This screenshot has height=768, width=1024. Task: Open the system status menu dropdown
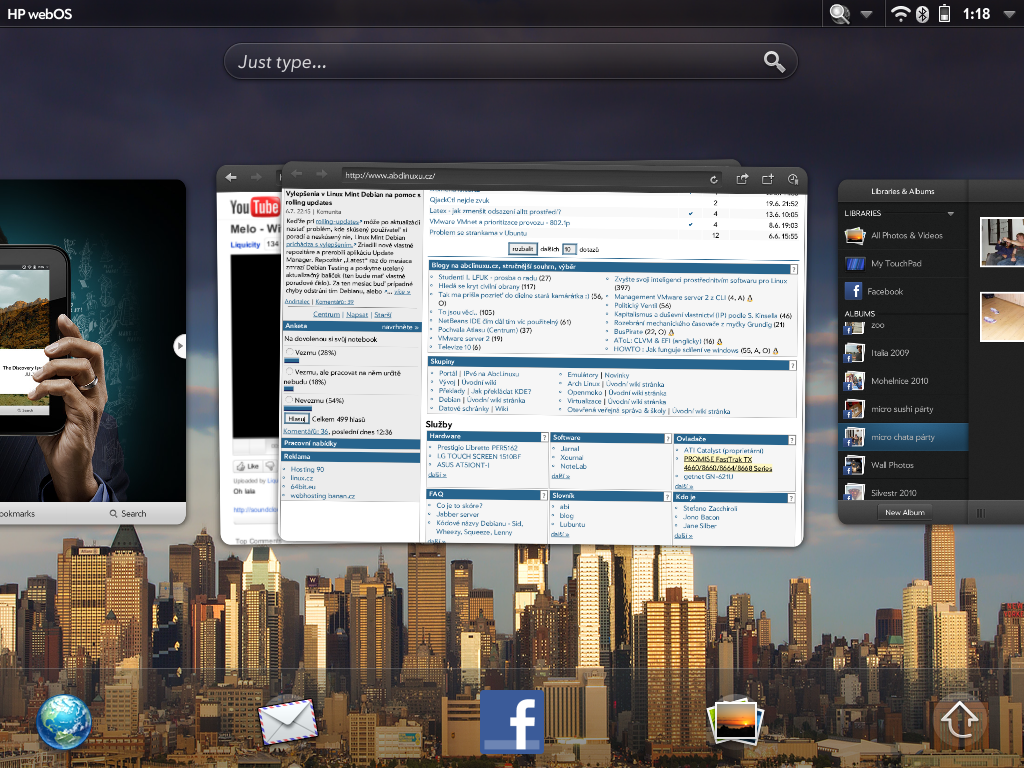pyautogui.click(x=1007, y=14)
